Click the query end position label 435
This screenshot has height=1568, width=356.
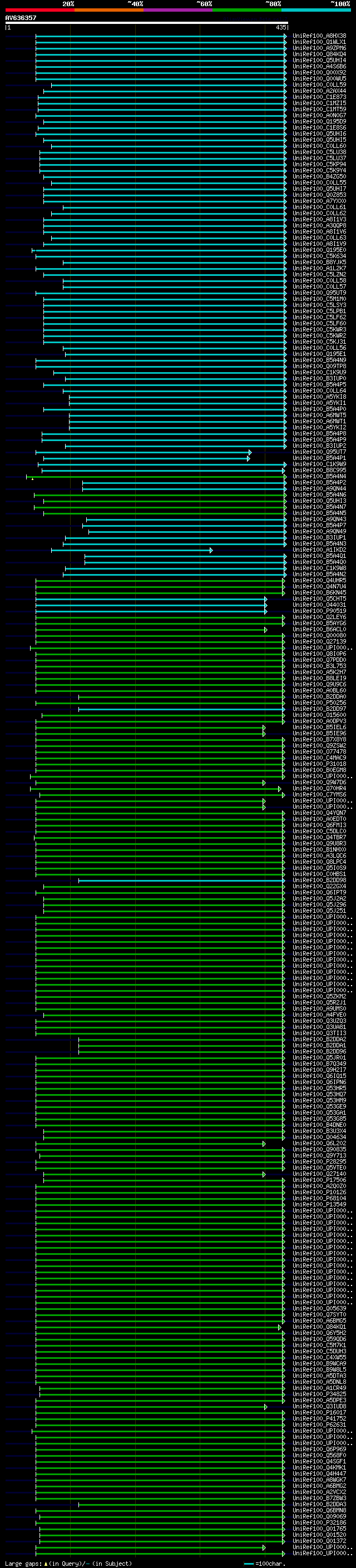click(x=281, y=27)
